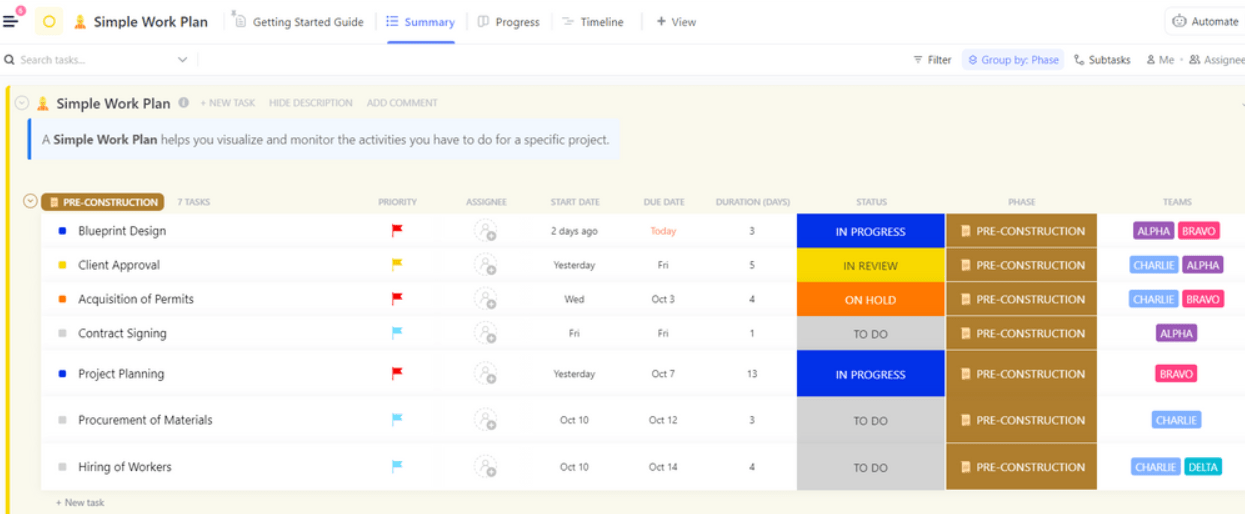
Task: Open the hamburger sidebar menu
Action: click(11, 21)
